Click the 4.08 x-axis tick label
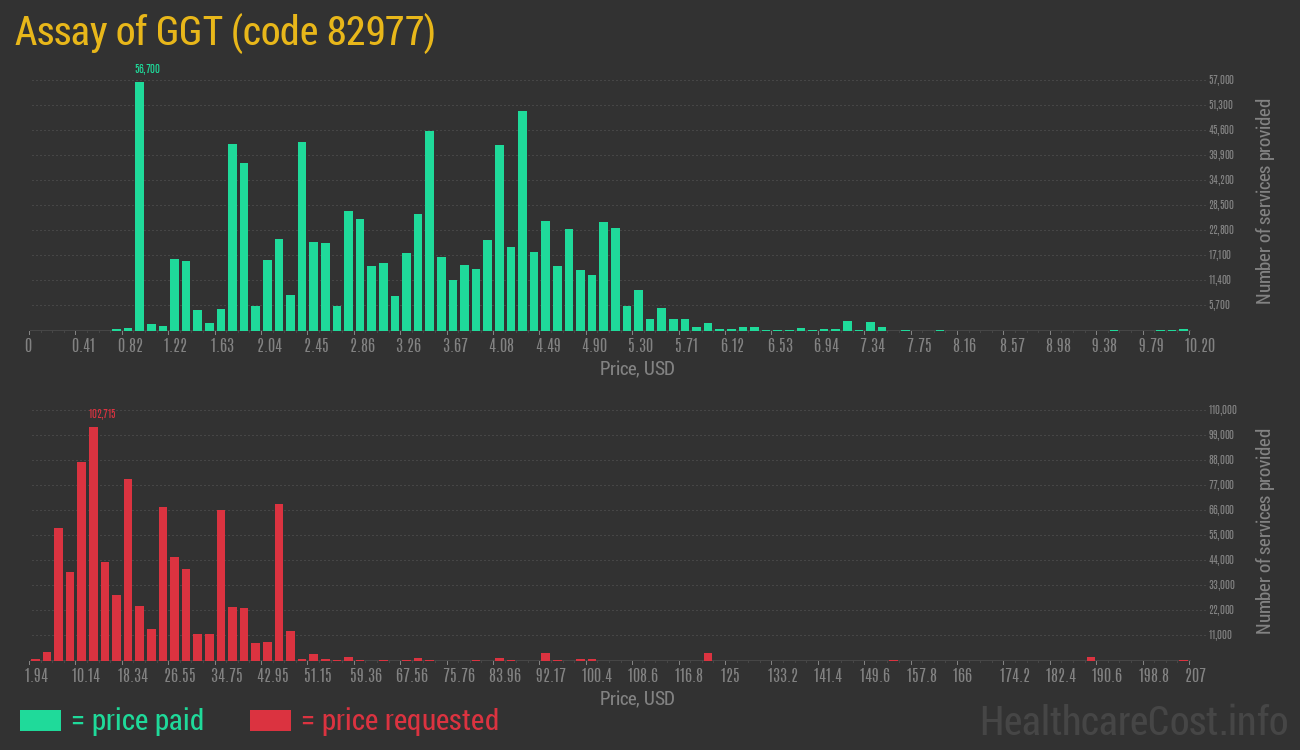This screenshot has height=750, width=1300. pyautogui.click(x=501, y=346)
